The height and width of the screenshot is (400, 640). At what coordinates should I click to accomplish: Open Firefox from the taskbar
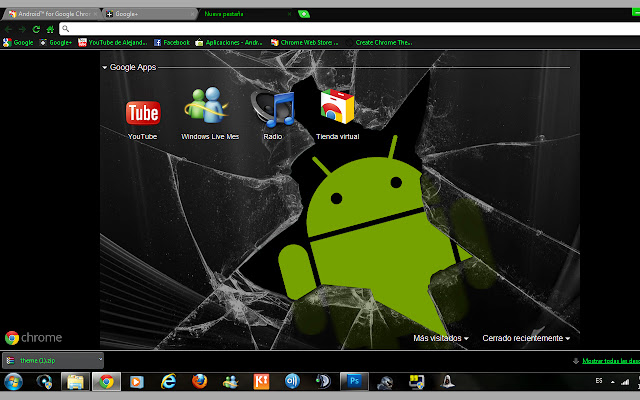[x=199, y=381]
